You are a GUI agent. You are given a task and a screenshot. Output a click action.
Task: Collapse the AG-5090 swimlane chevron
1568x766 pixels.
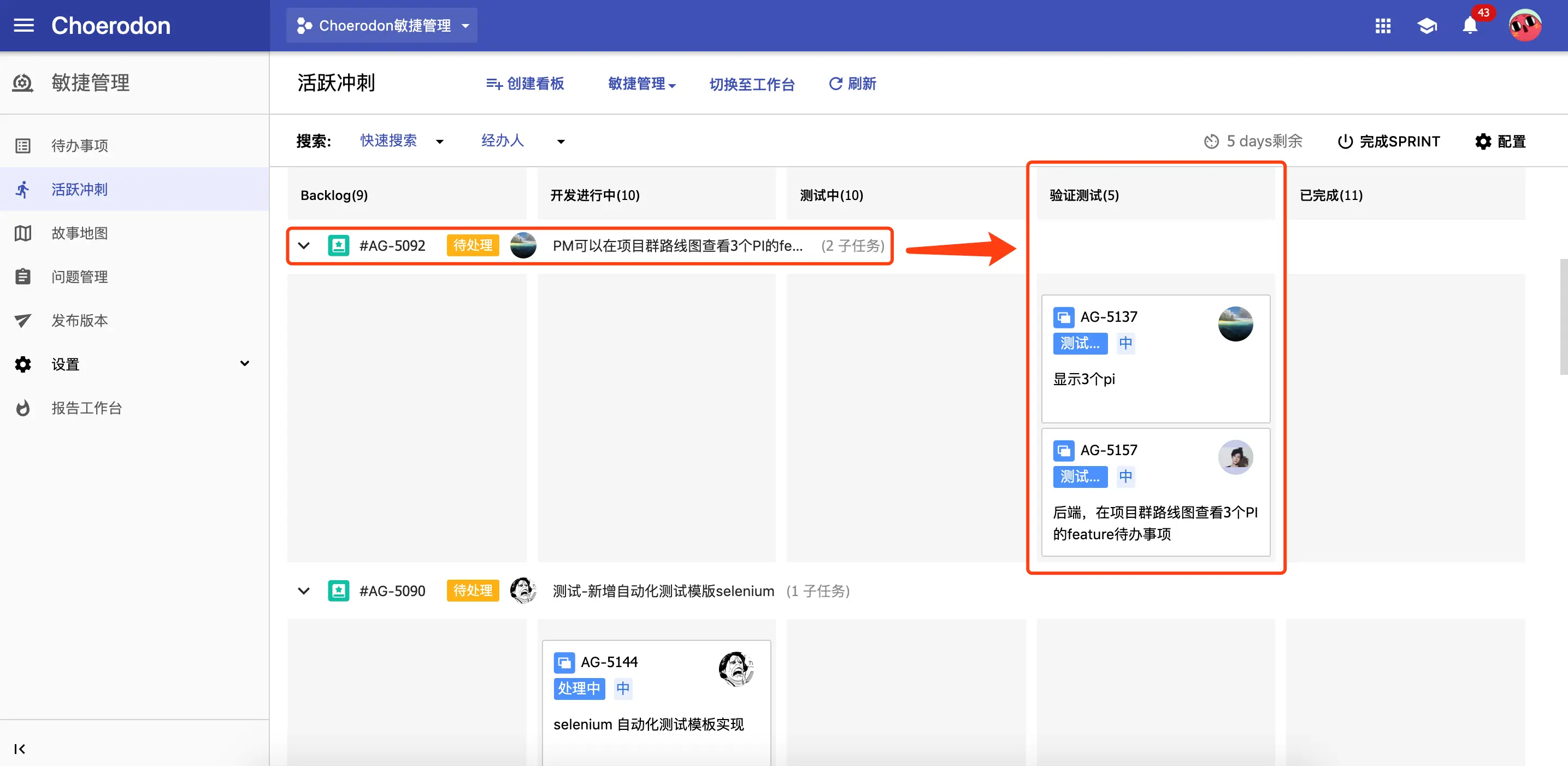point(304,591)
